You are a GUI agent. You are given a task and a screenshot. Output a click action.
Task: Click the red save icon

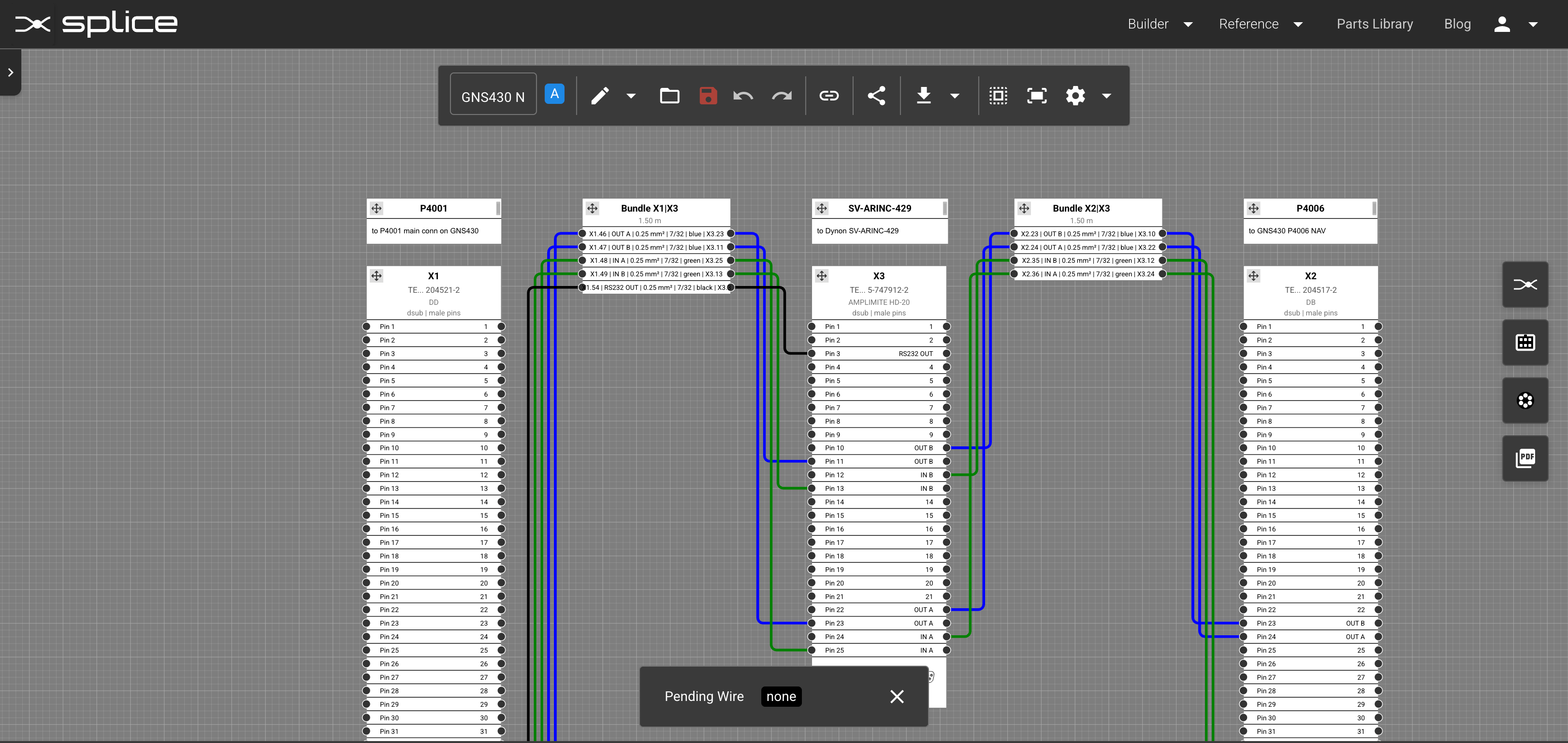pos(707,96)
